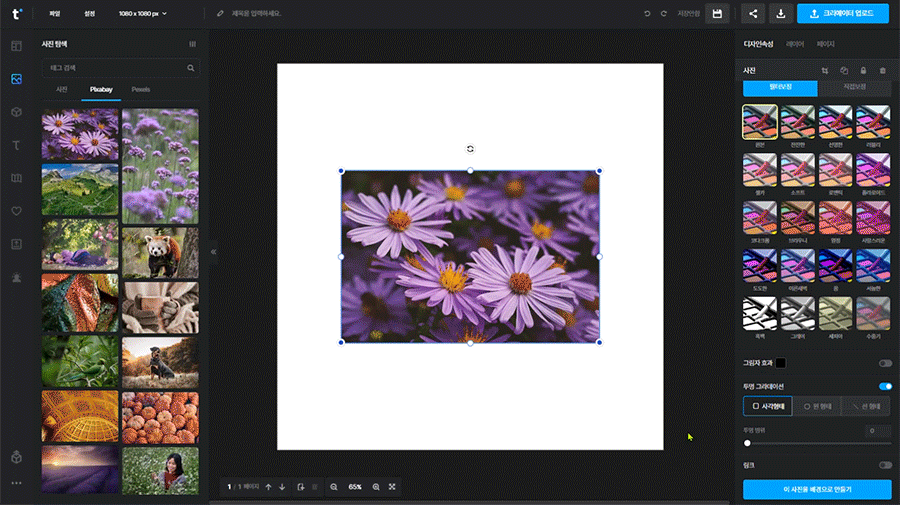Lock the selected photo with lock icon

863,71
